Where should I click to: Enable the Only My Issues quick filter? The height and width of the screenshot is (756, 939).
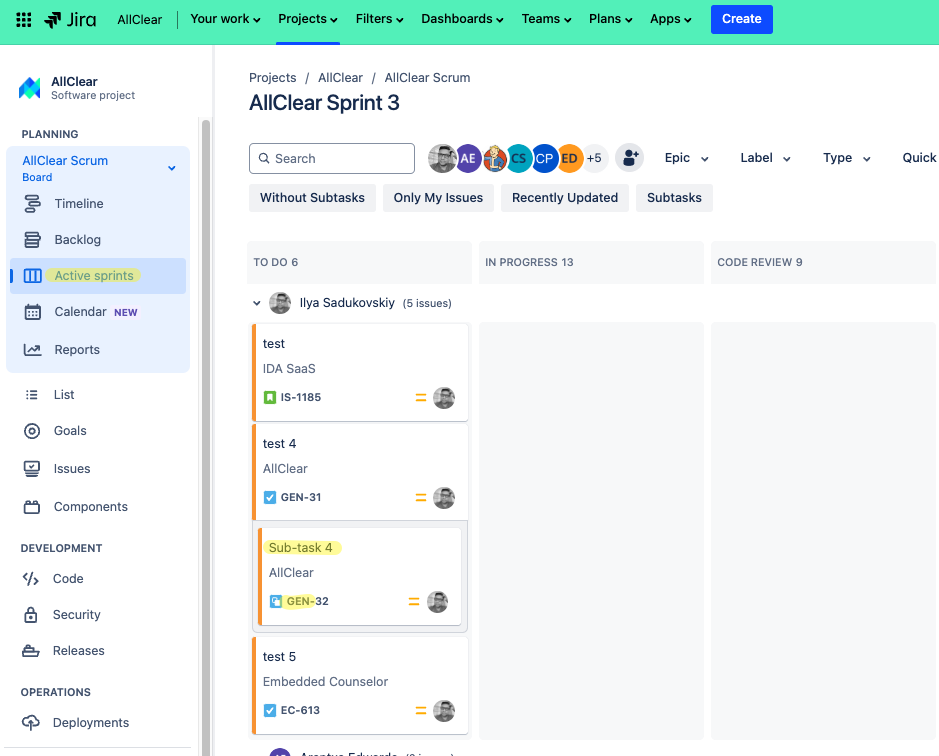click(x=438, y=197)
